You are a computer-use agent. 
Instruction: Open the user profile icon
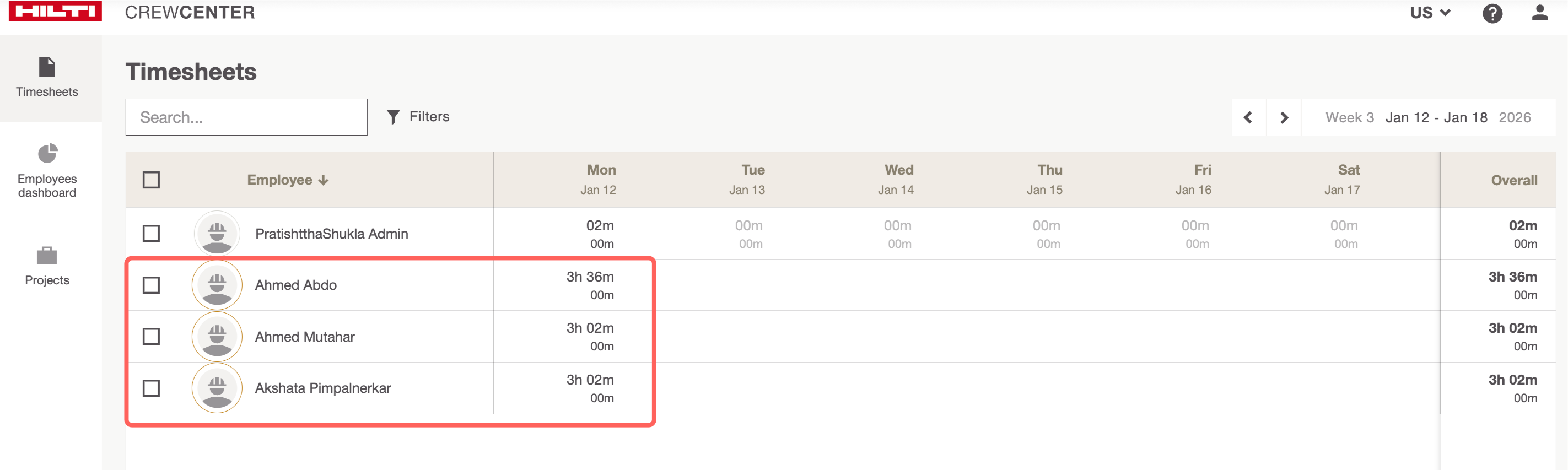tap(1539, 13)
